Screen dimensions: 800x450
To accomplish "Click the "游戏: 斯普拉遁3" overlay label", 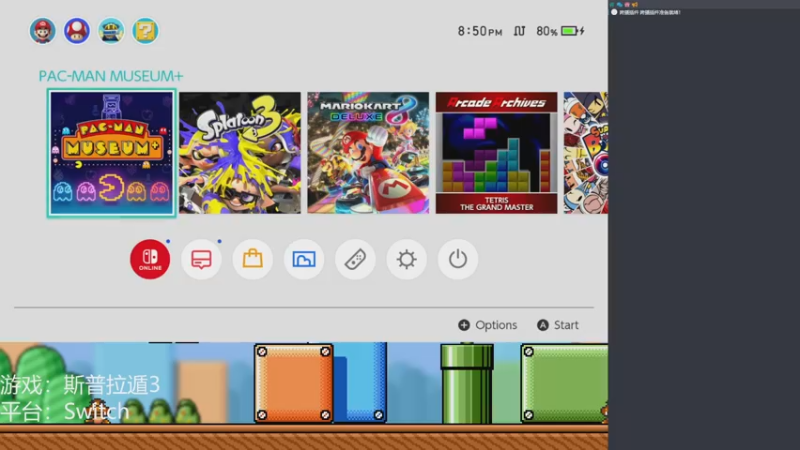I will [80, 385].
